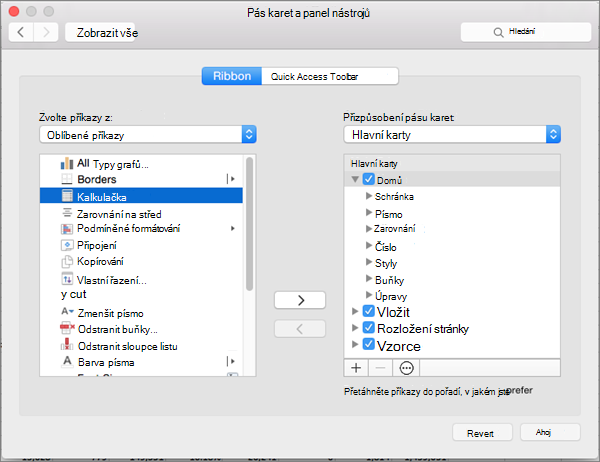Expand the Vzorce tab
Screen dimensions: 600x462
tap(355, 344)
